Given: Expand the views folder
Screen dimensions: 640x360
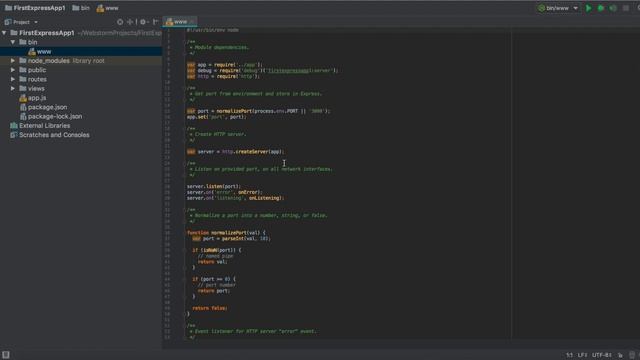Looking at the screenshot, I should (13, 88).
